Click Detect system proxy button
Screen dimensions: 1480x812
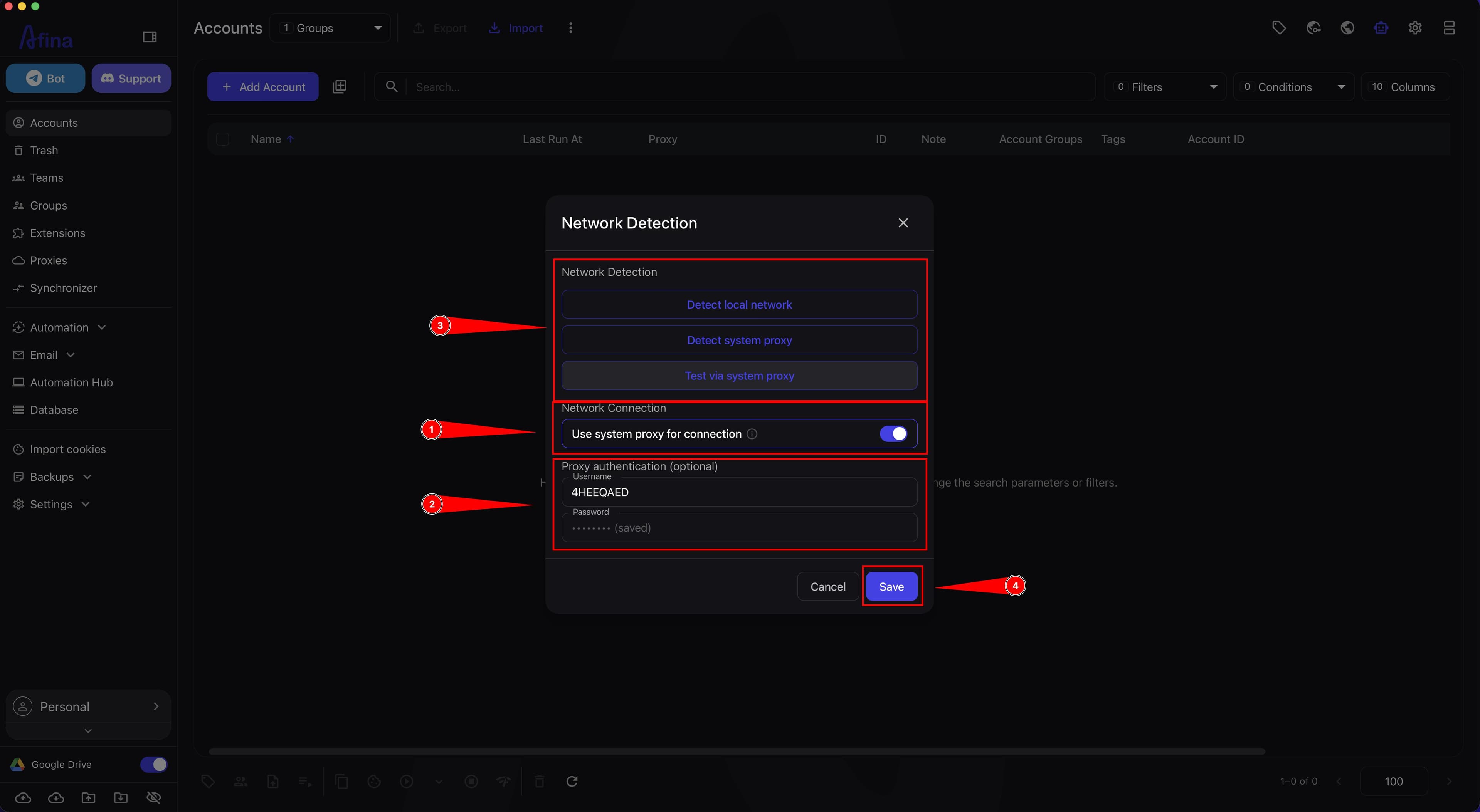click(740, 340)
